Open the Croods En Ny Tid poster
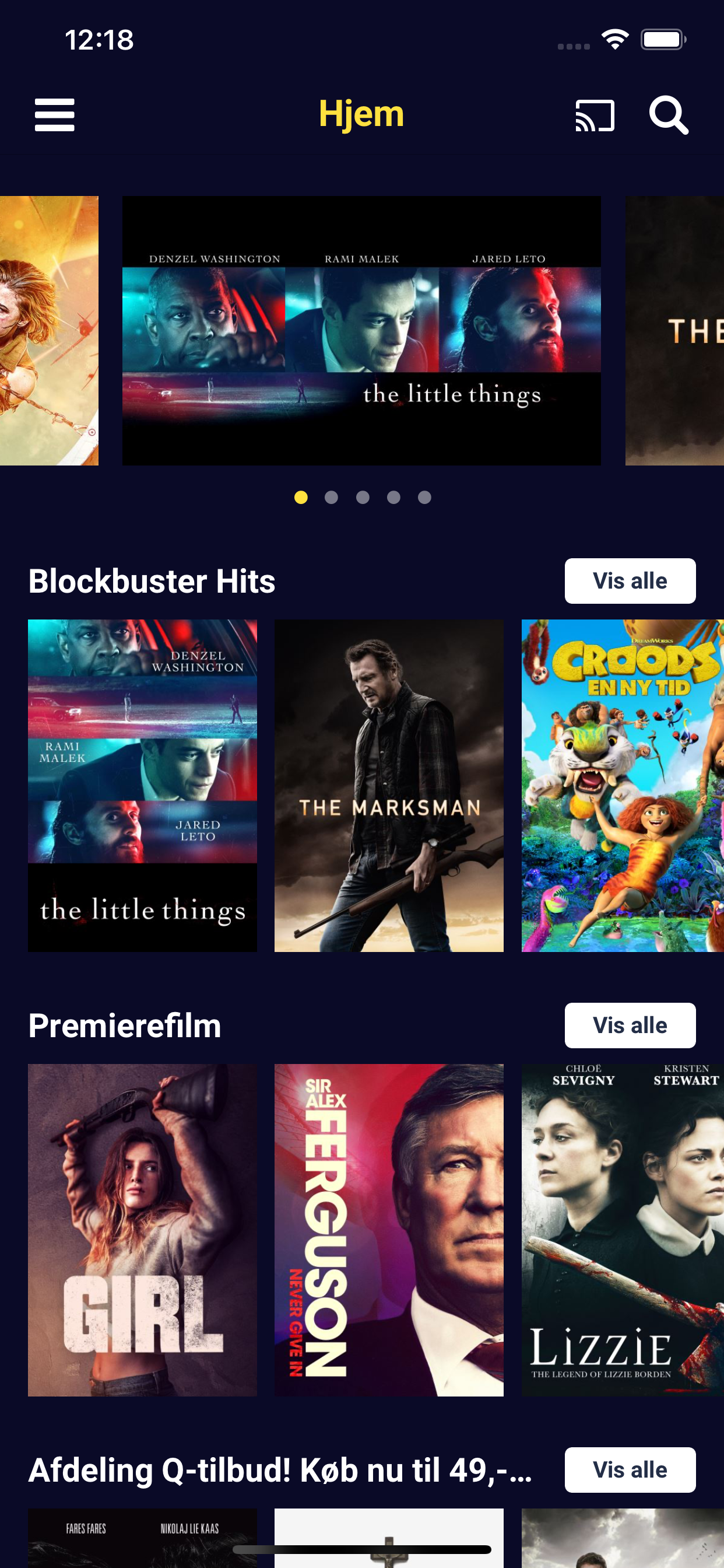Image resolution: width=724 pixels, height=1568 pixels. [623, 785]
